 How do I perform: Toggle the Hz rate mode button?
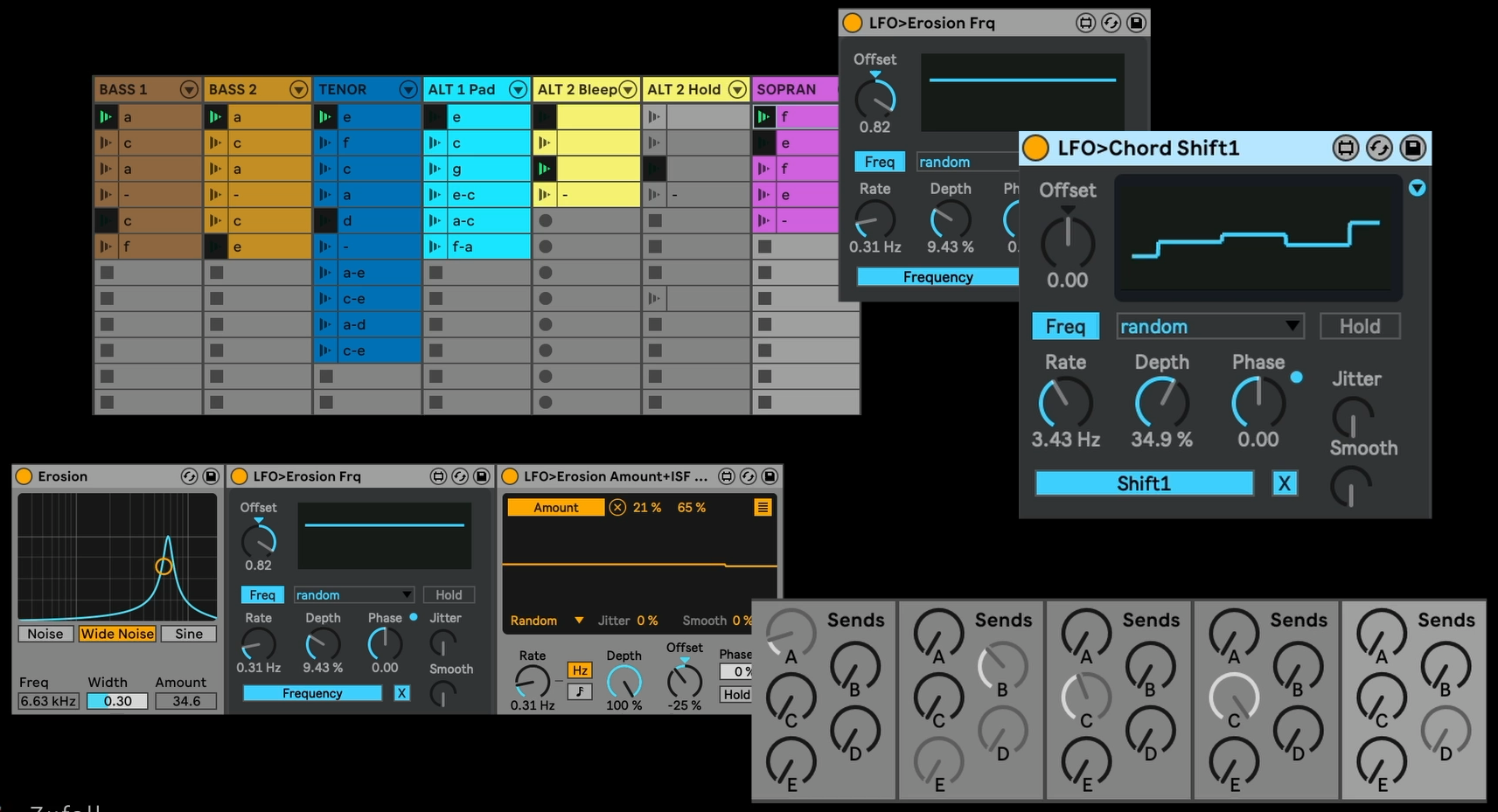click(579, 670)
